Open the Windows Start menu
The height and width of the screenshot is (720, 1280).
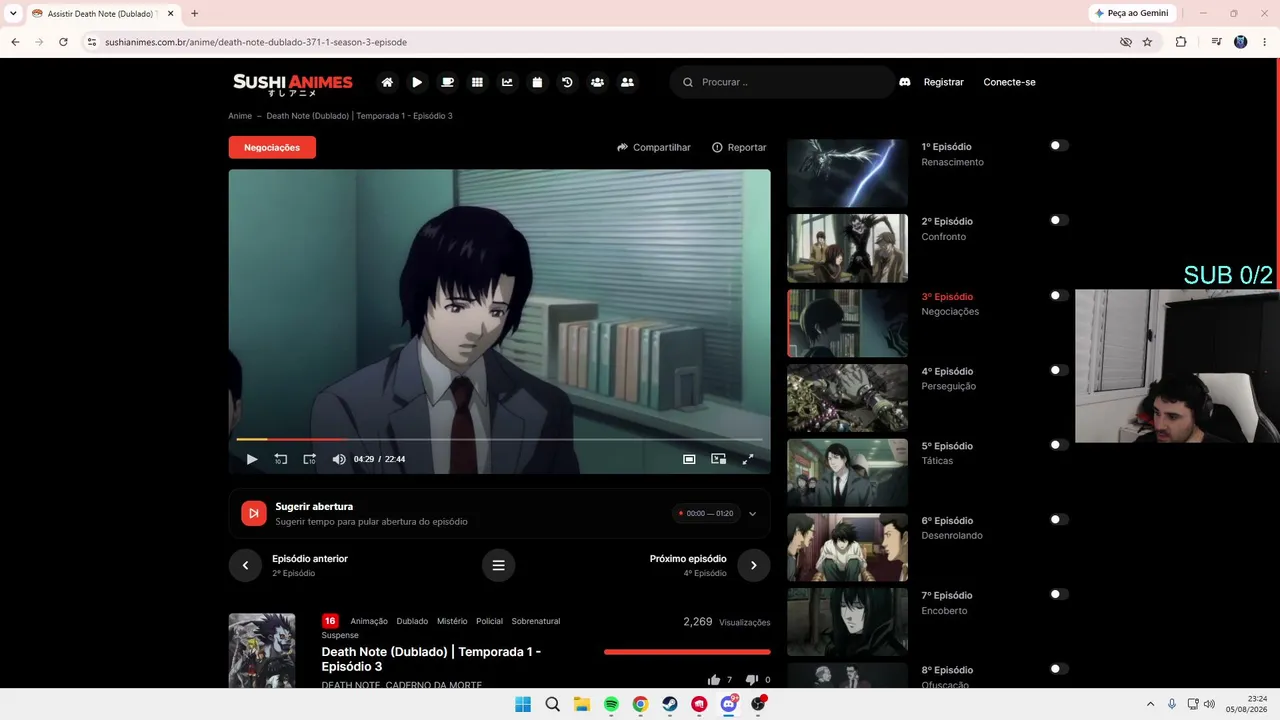point(523,704)
